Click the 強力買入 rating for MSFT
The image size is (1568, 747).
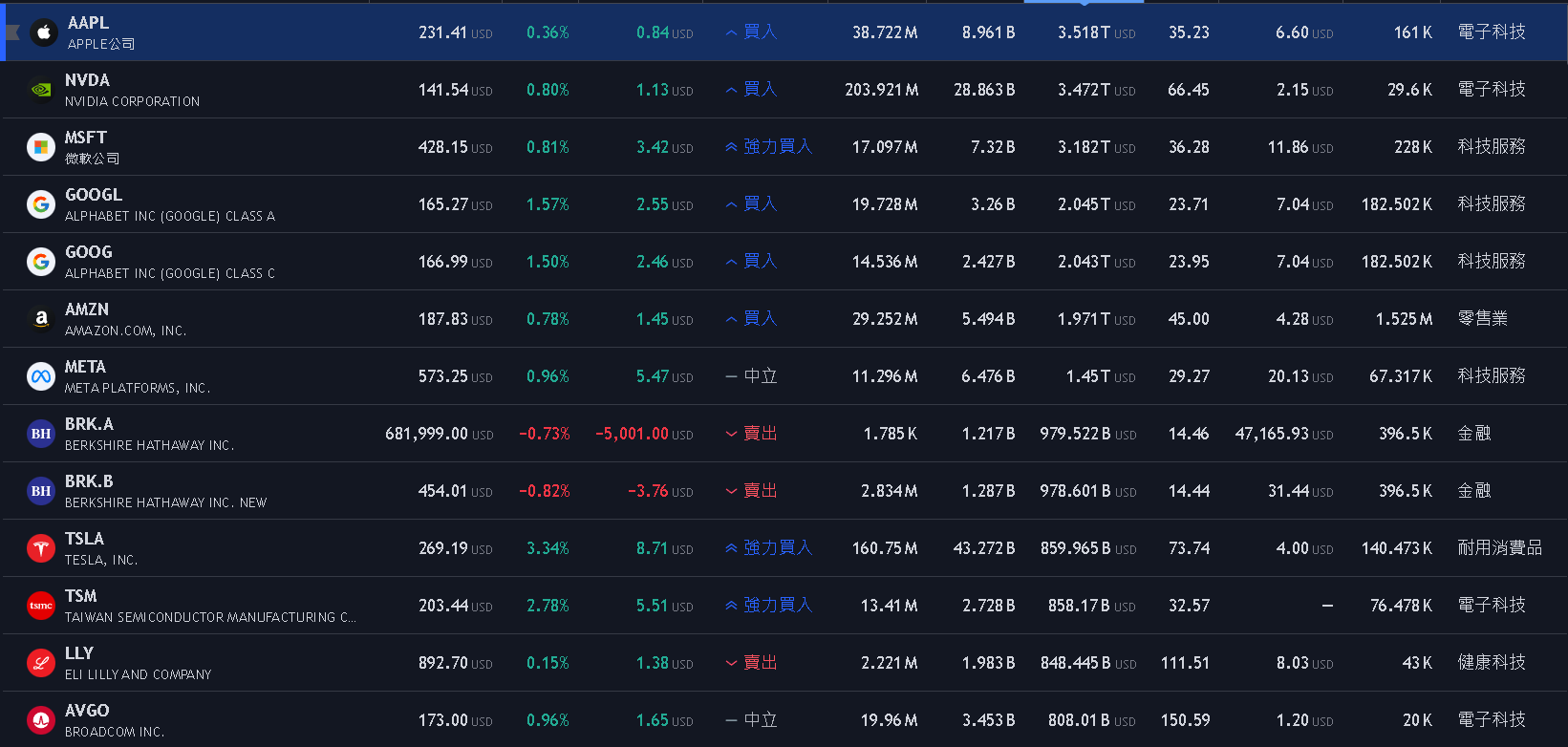click(768, 147)
